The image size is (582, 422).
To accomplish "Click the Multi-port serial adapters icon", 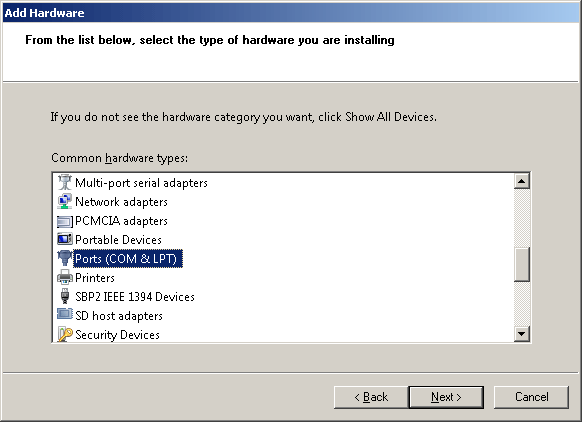I will tap(65, 182).
